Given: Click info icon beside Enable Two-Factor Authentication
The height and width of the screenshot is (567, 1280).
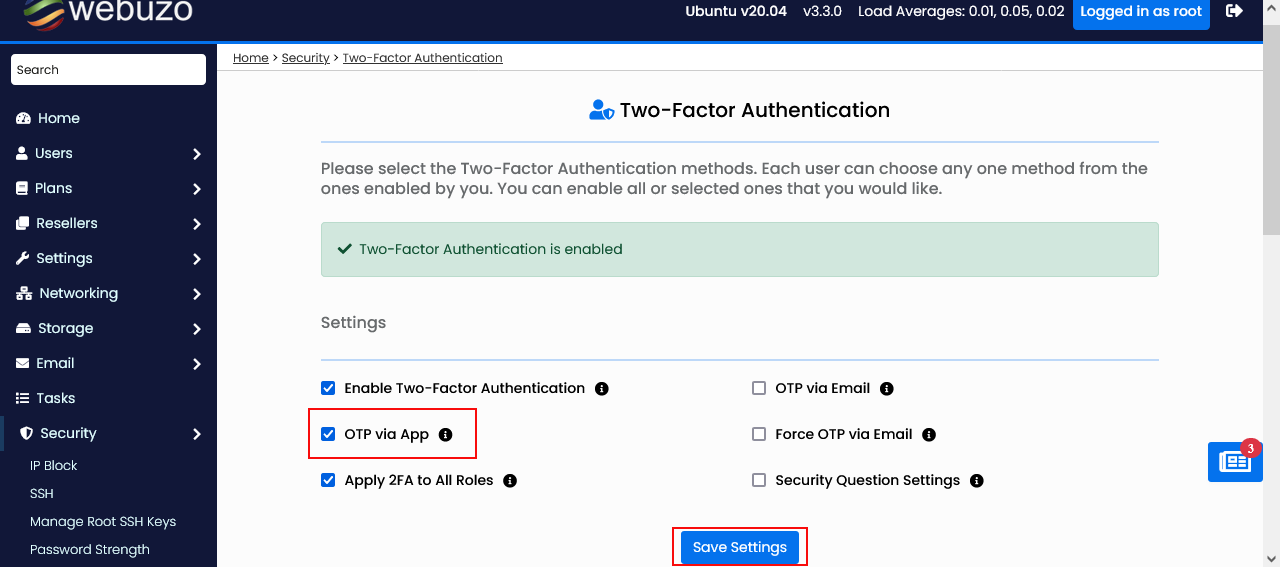Looking at the screenshot, I should tap(602, 388).
